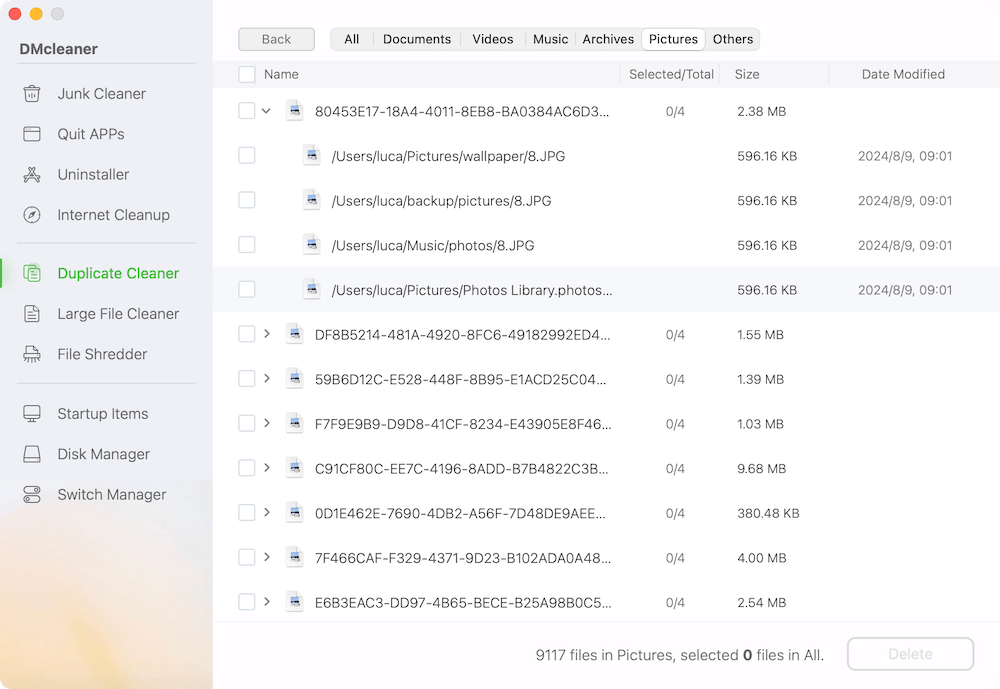This screenshot has width=1000, height=689.
Task: Switch to the Videos tab
Action: click(x=493, y=39)
